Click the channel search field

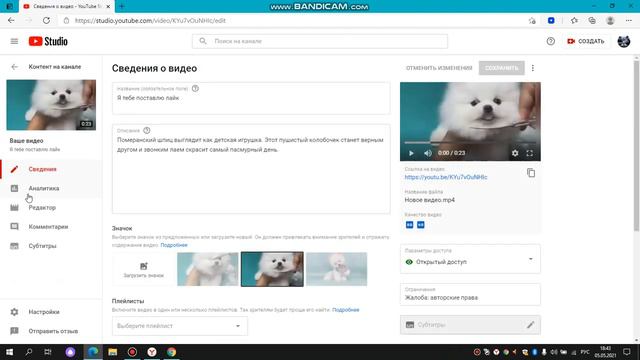320,41
